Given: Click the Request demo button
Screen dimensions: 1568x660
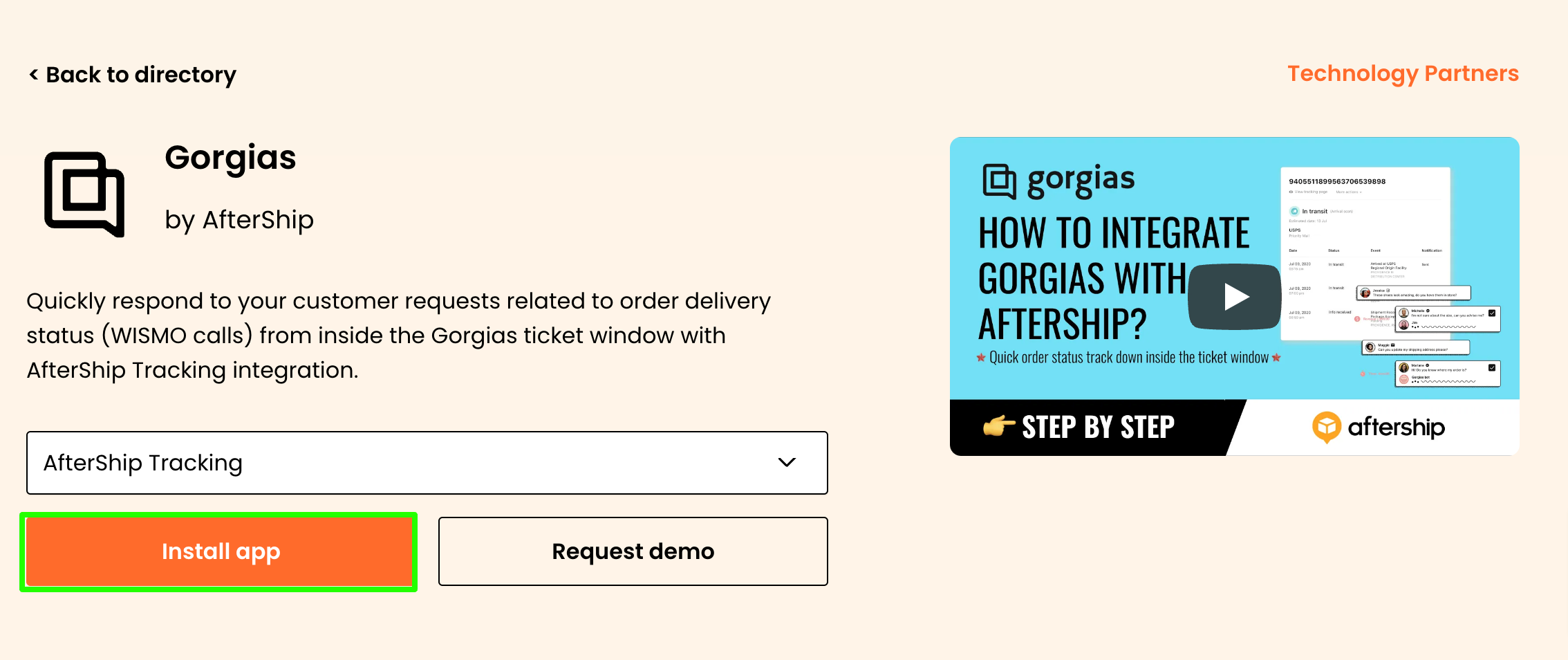Looking at the screenshot, I should pyautogui.click(x=633, y=551).
